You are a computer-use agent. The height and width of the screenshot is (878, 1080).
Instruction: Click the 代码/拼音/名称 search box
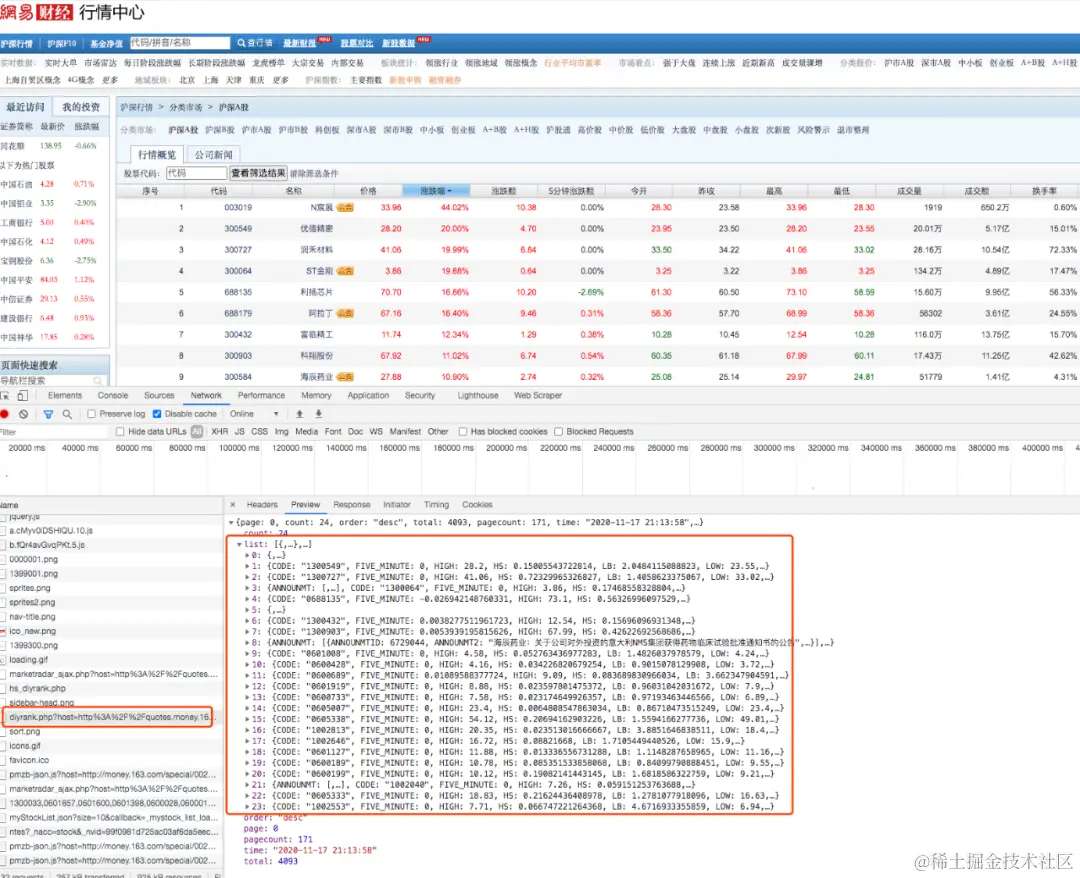click(x=180, y=43)
